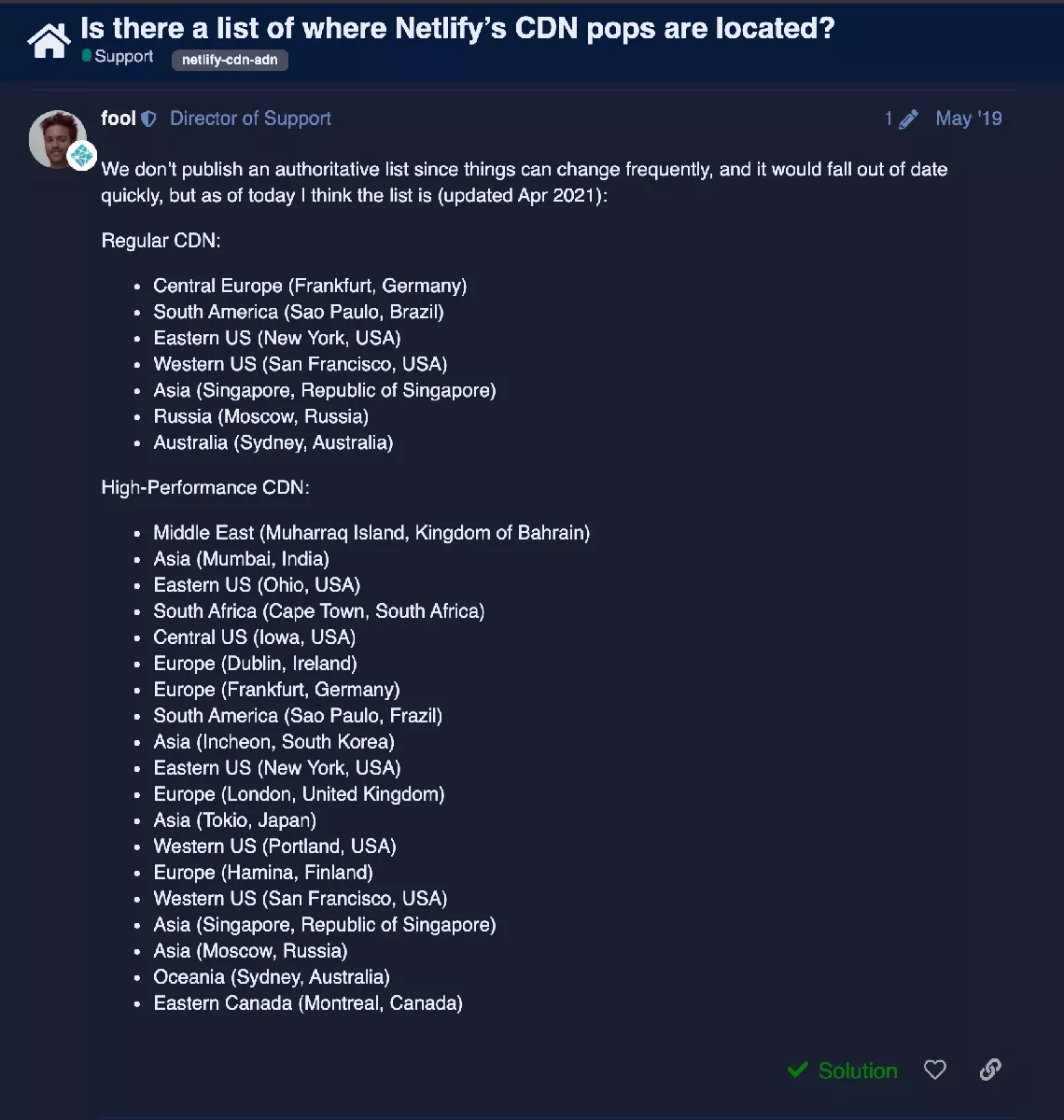
Task: Open the Support category link
Action: pyautogui.click(x=123, y=57)
